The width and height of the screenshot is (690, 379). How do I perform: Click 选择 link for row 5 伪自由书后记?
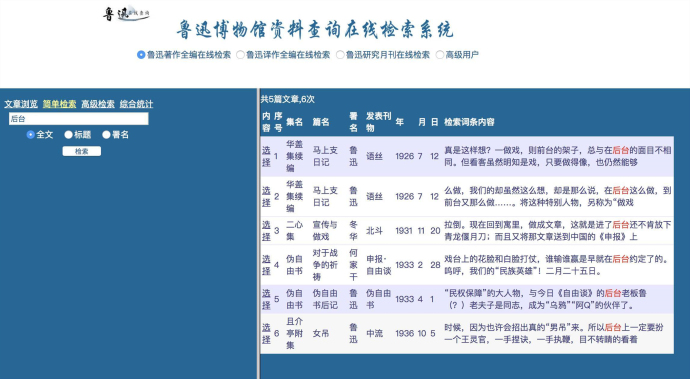266,299
